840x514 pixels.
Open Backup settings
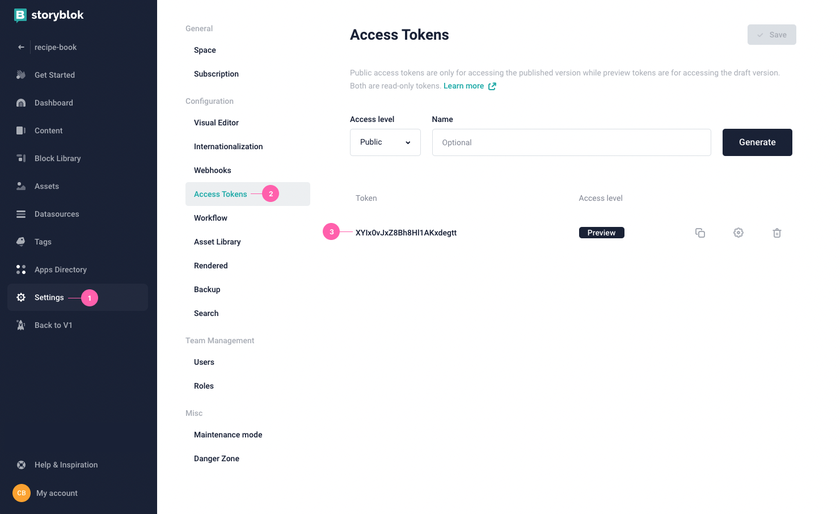(207, 289)
